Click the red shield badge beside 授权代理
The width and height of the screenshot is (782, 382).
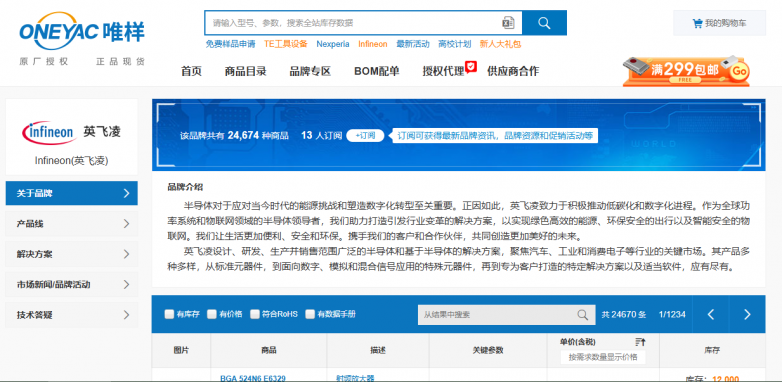[x=471, y=66]
